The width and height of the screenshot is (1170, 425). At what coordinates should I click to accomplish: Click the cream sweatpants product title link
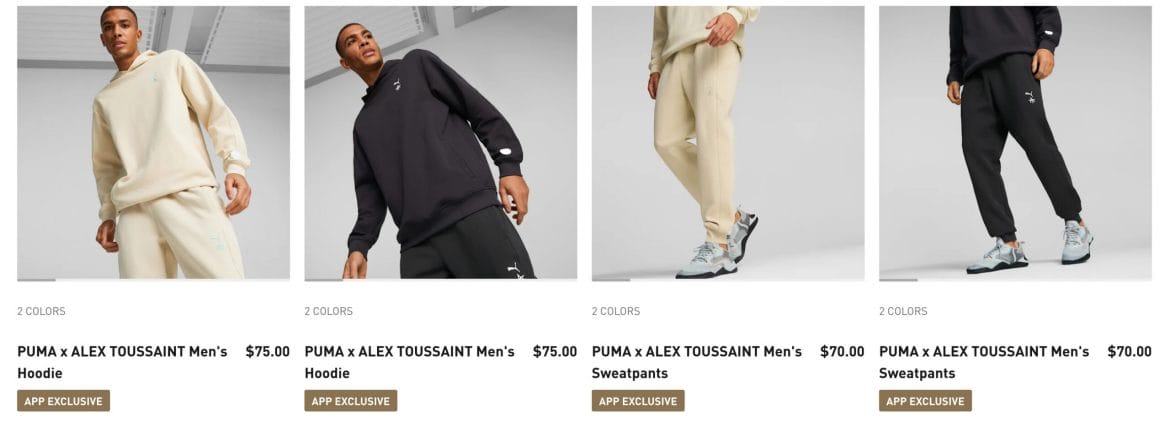(x=697, y=362)
